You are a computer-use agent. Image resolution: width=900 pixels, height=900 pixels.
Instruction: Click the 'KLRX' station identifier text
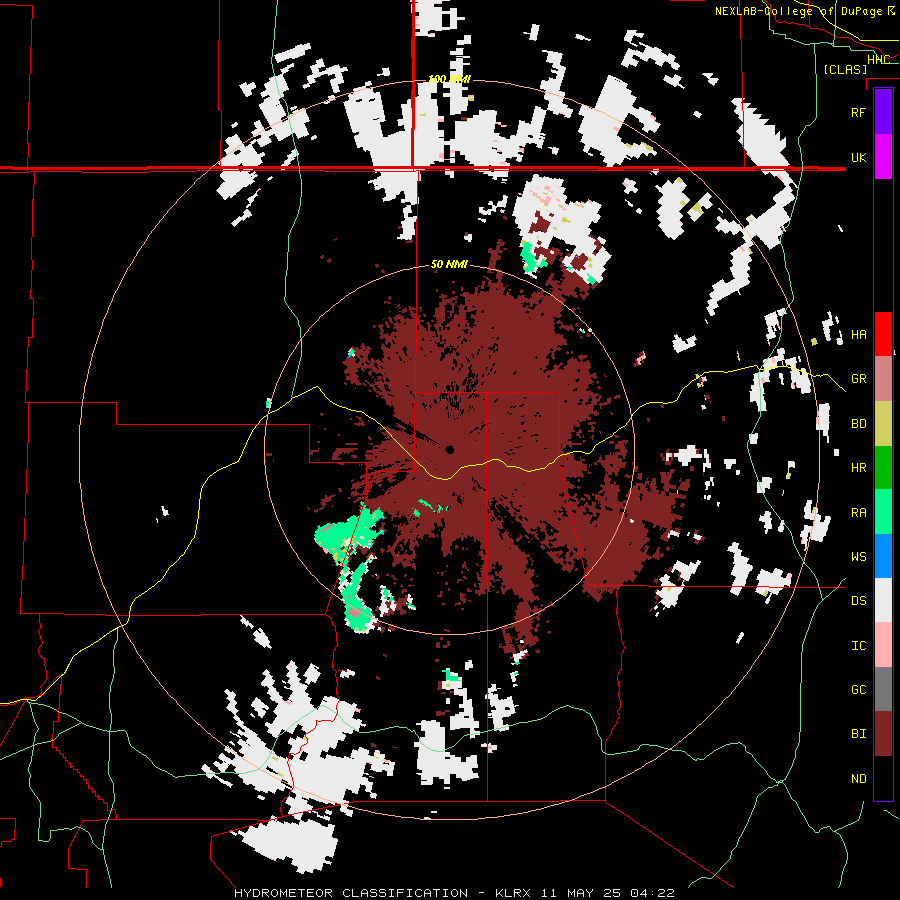(513, 893)
